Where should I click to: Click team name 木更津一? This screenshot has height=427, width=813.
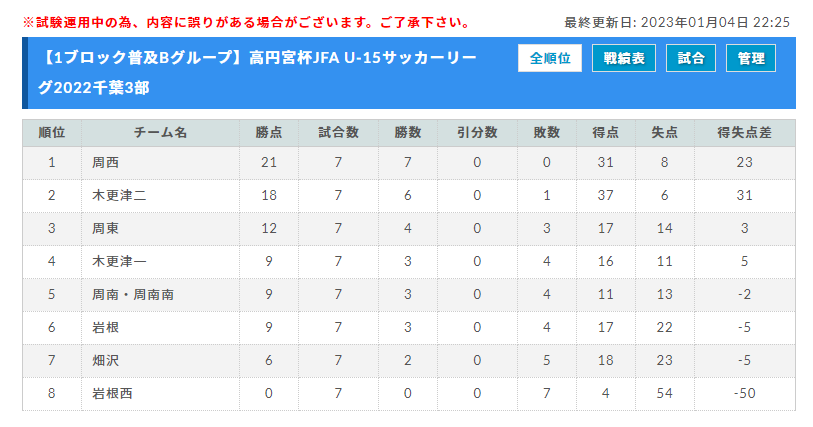click(119, 261)
